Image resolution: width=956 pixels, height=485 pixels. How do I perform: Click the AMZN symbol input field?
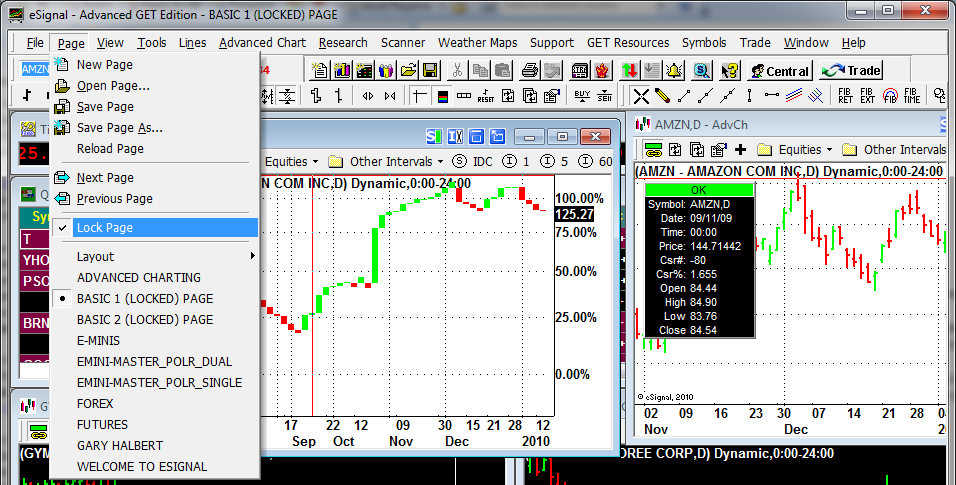tap(34, 70)
